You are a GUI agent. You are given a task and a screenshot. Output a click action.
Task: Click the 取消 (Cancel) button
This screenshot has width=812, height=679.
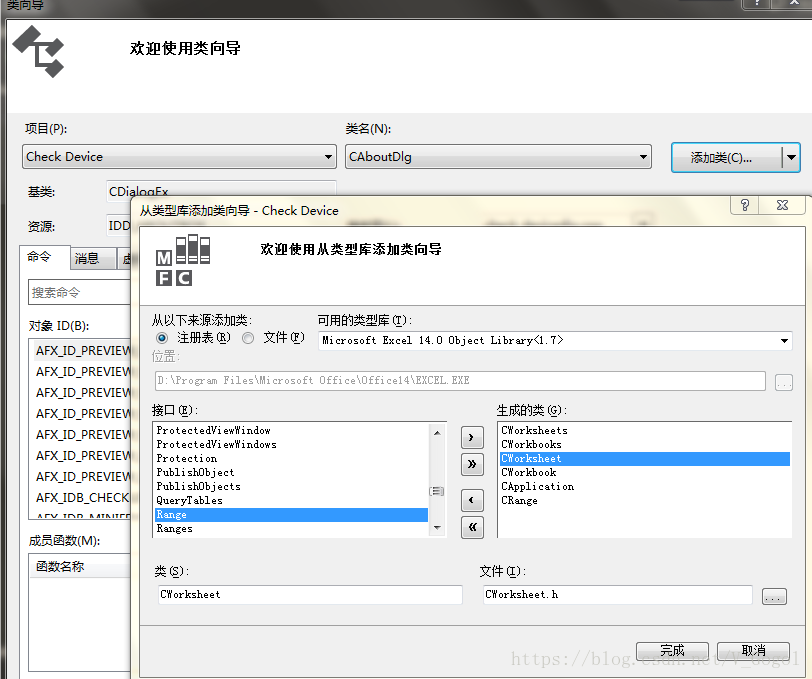[x=753, y=651]
